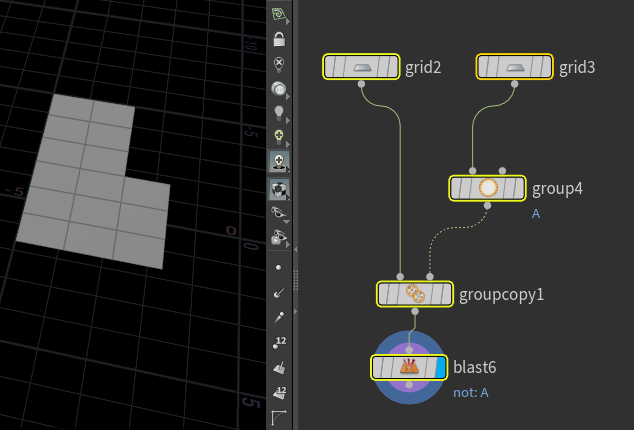Toggle the highlighted bulb with shadow icon

point(279,161)
